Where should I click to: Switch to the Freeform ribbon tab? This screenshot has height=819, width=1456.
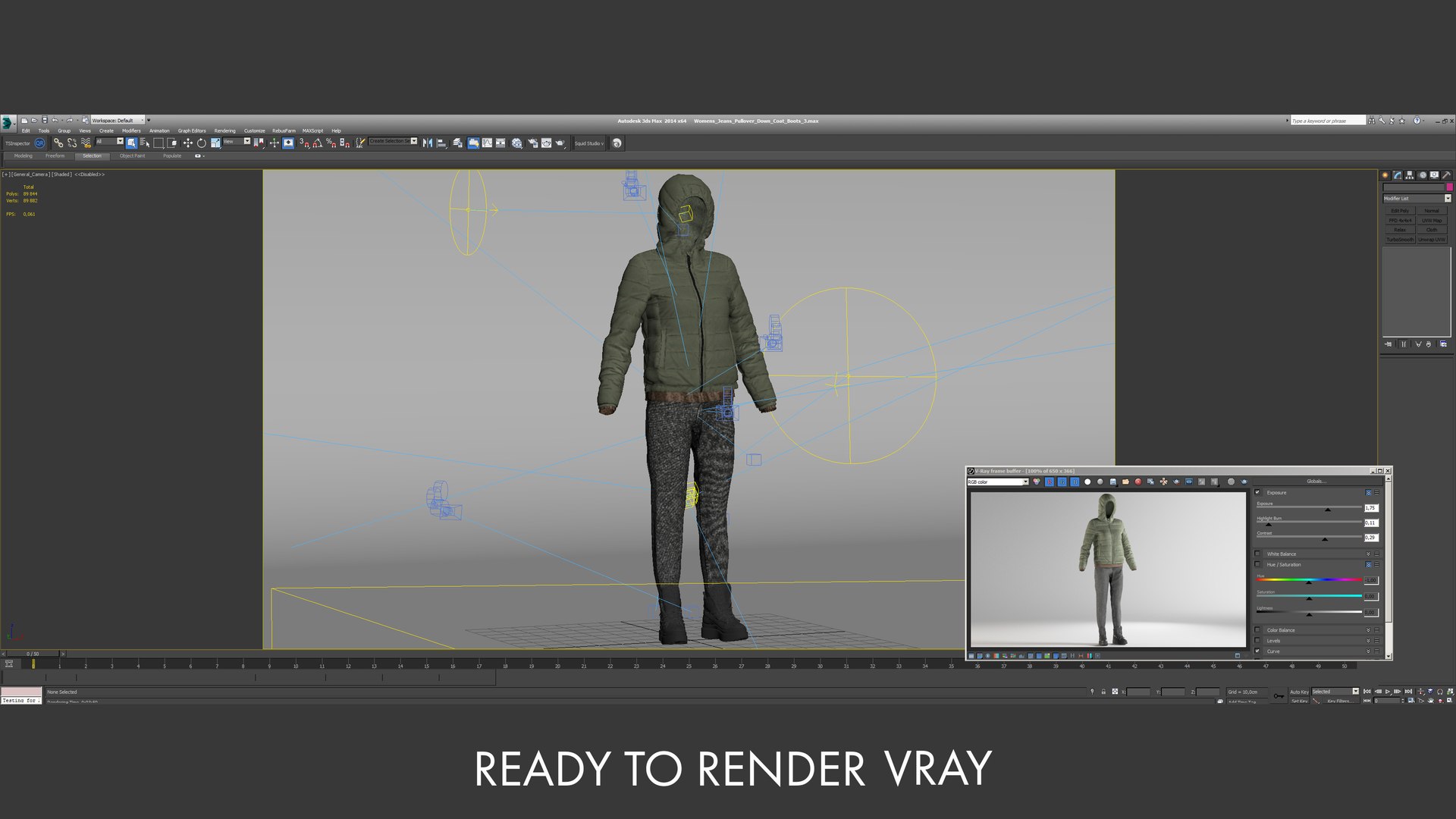pos(55,155)
